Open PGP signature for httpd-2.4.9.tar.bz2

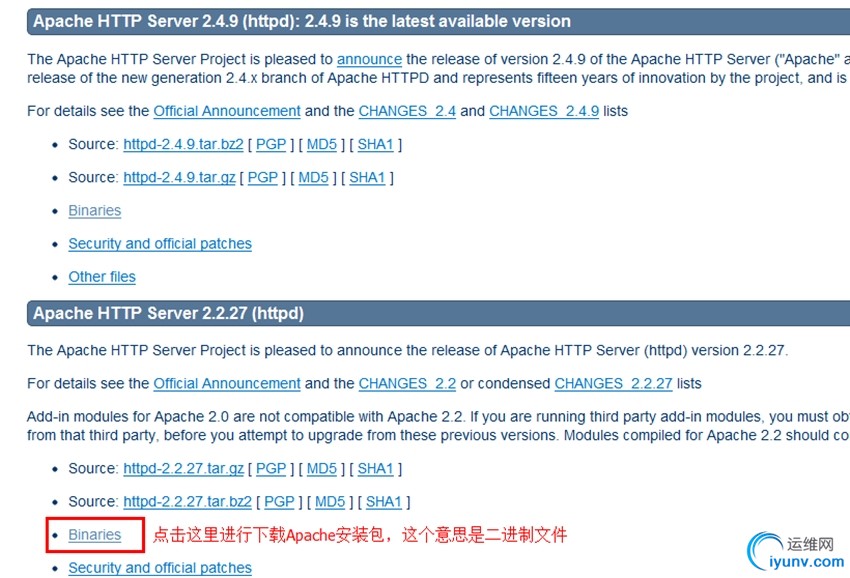click(271, 145)
